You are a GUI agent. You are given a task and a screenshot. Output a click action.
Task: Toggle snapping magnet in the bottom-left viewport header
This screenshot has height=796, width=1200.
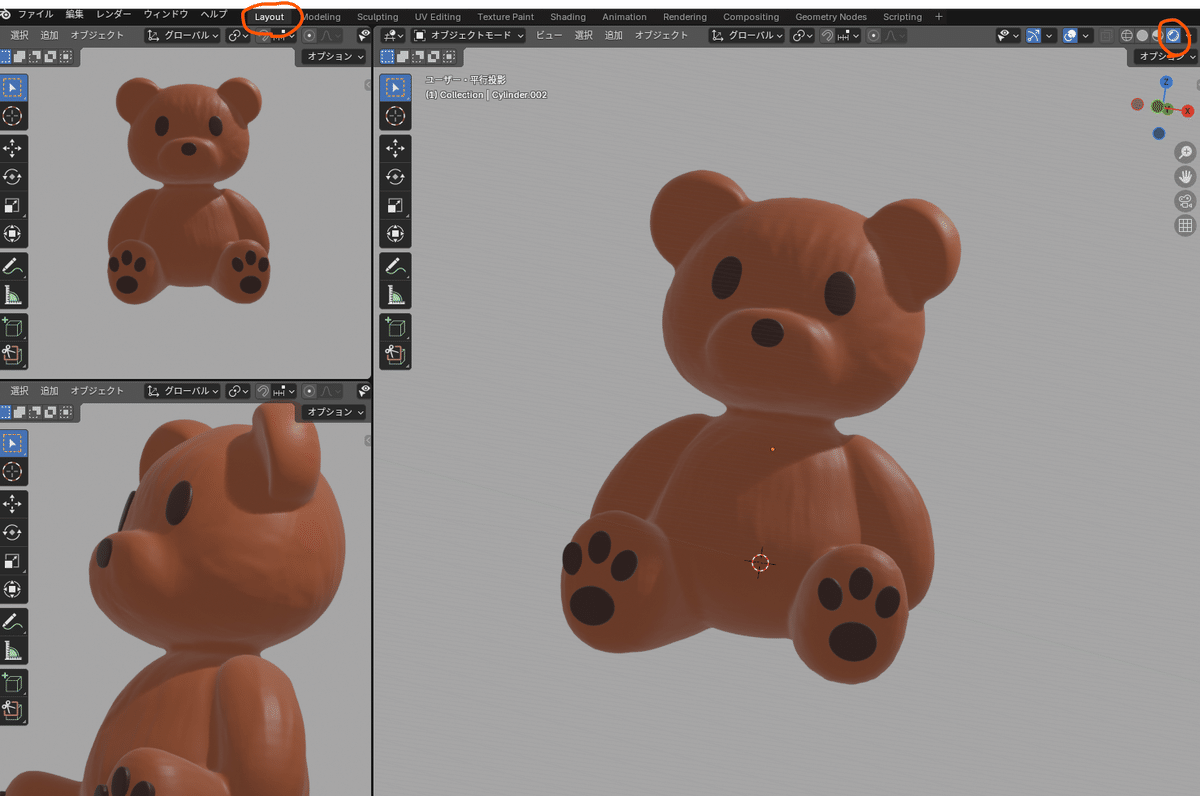pos(262,391)
